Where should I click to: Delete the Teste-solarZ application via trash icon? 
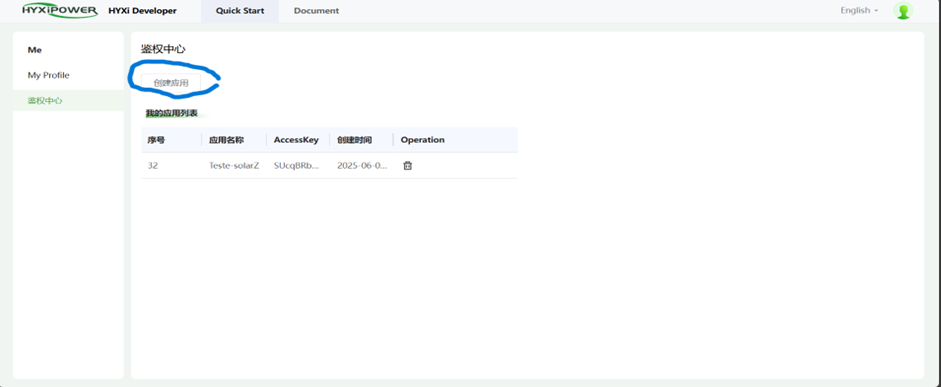coord(407,166)
